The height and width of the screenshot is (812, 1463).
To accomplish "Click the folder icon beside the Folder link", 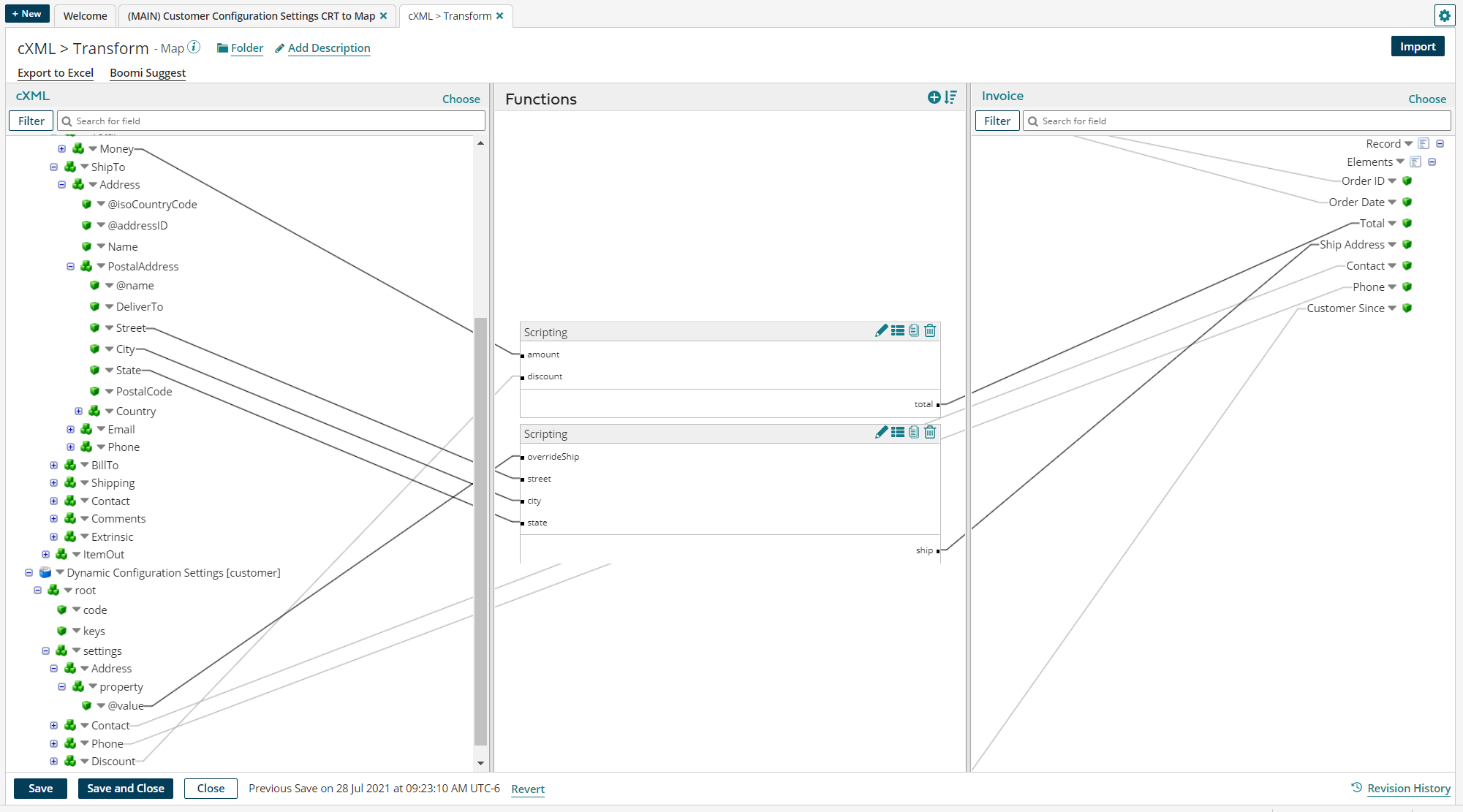I will tap(222, 48).
